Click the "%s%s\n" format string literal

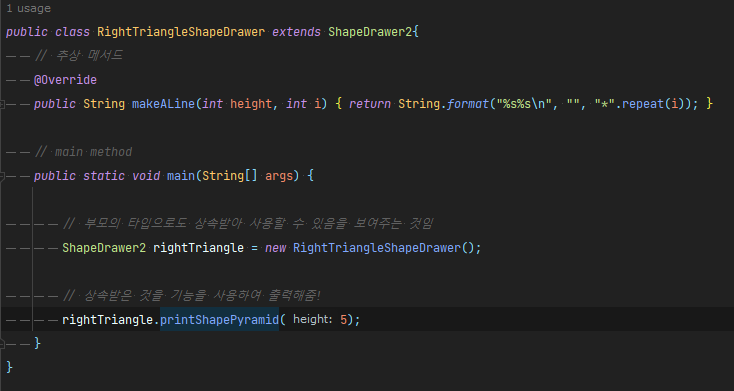pyautogui.click(x=524, y=103)
